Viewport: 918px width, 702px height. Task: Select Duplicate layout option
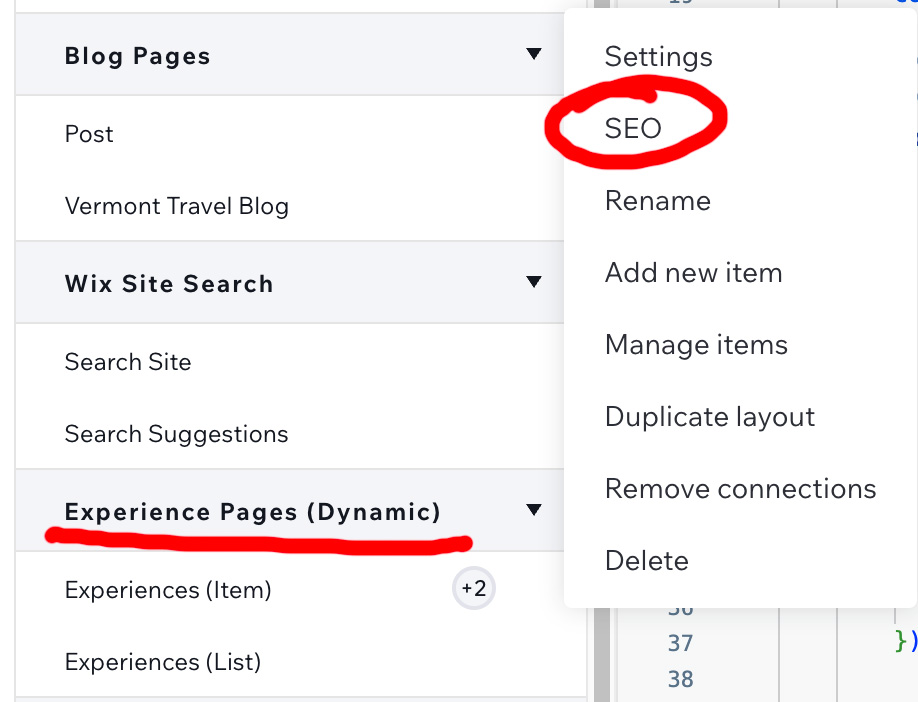tap(710, 417)
